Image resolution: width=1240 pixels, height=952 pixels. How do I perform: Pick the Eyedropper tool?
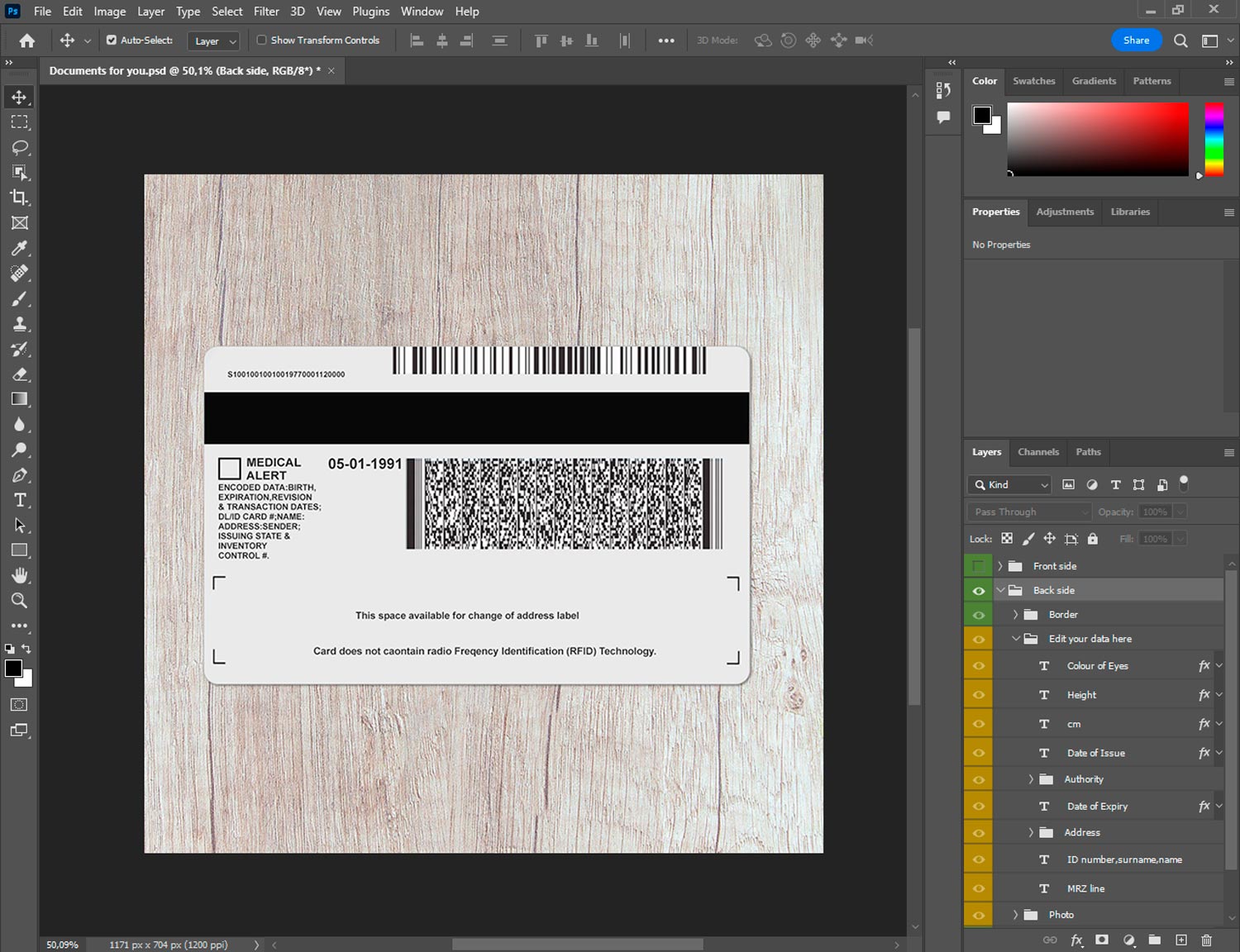pyautogui.click(x=20, y=248)
